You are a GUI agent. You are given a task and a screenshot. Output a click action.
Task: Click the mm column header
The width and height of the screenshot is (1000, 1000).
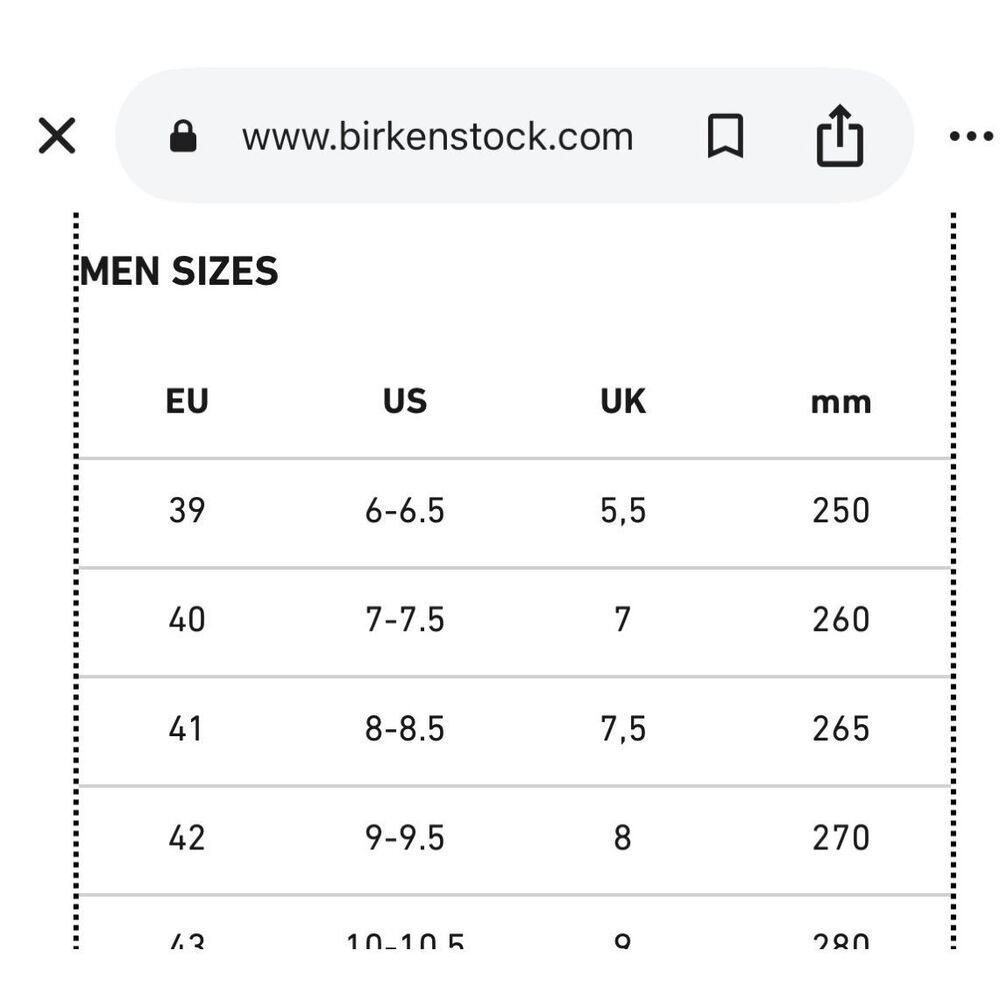coord(841,403)
